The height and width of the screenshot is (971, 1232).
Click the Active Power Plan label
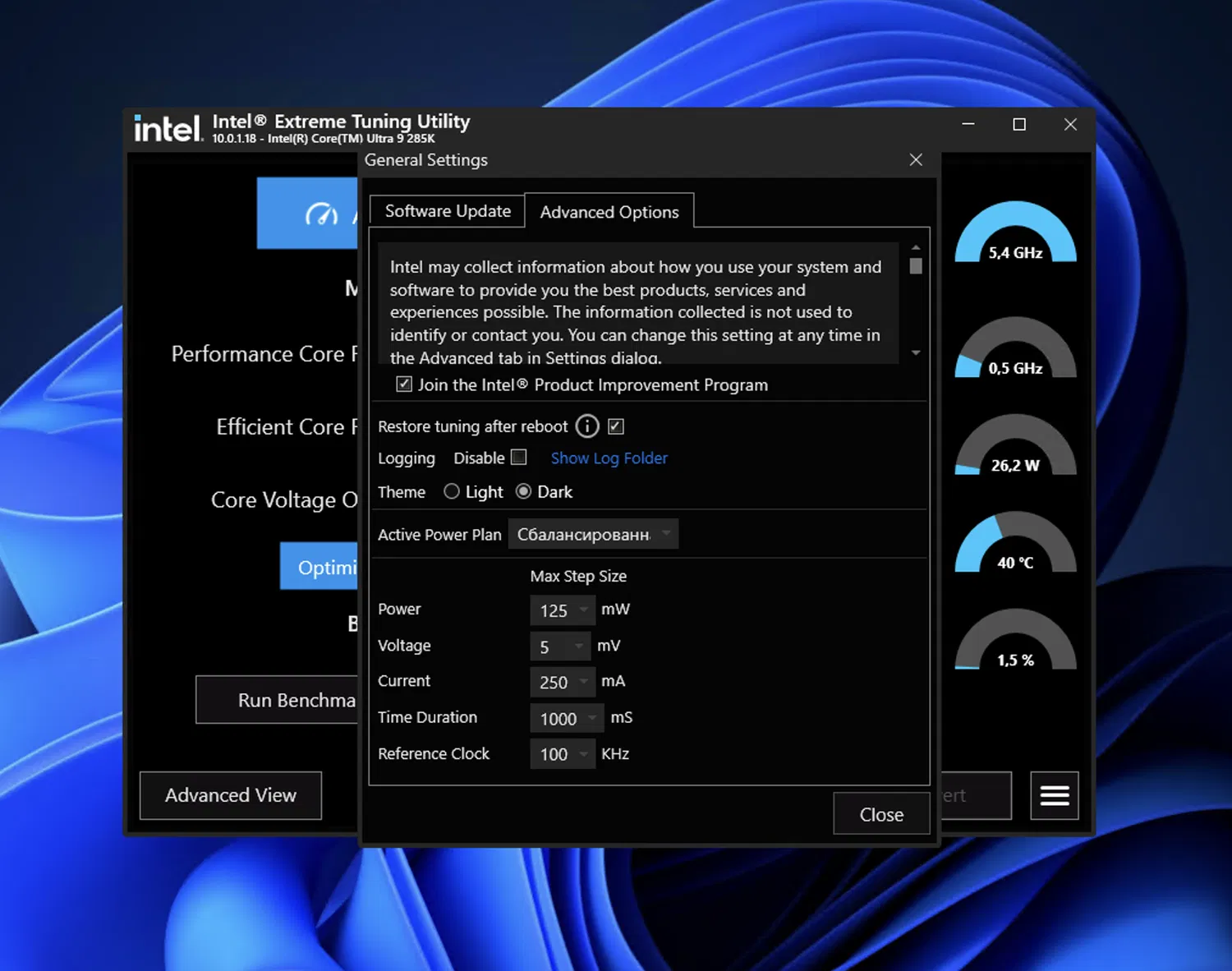[x=439, y=535]
